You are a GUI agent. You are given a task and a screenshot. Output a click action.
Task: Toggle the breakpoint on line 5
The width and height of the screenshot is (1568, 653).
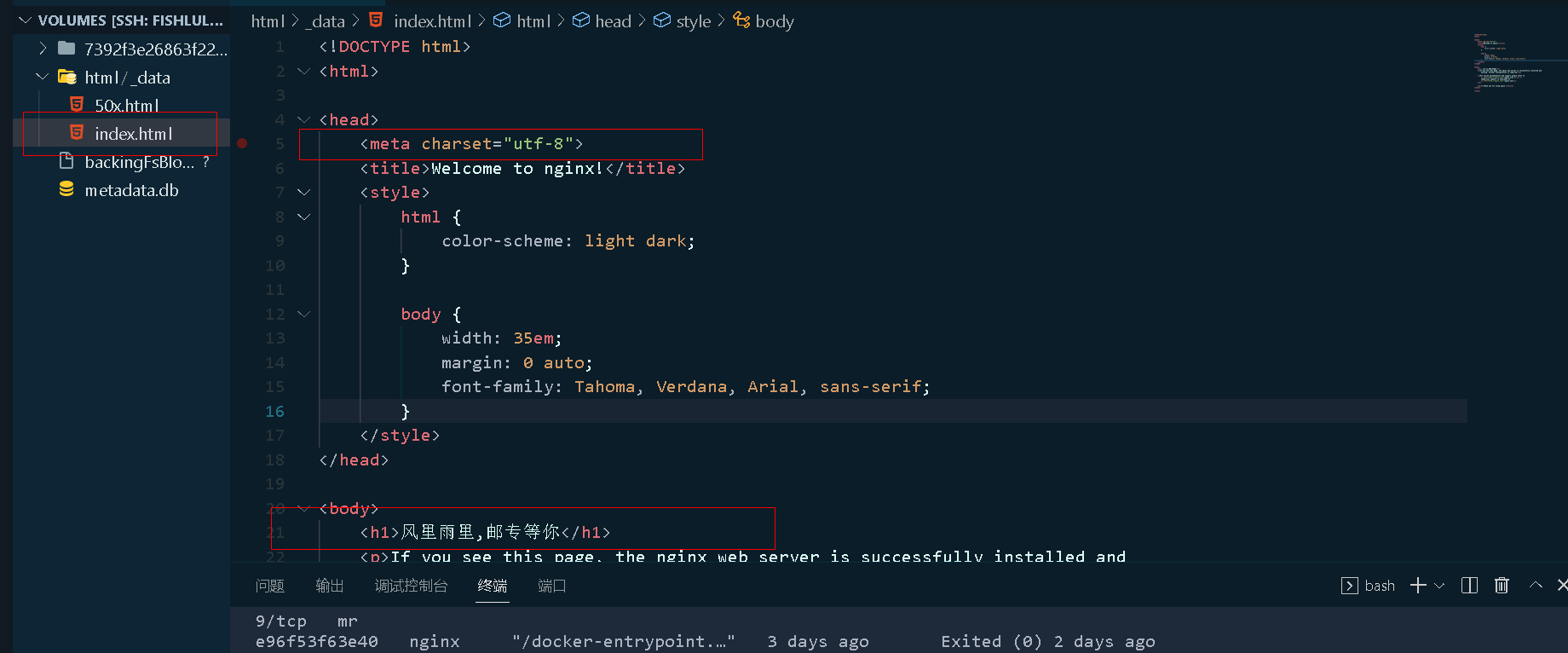point(242,144)
